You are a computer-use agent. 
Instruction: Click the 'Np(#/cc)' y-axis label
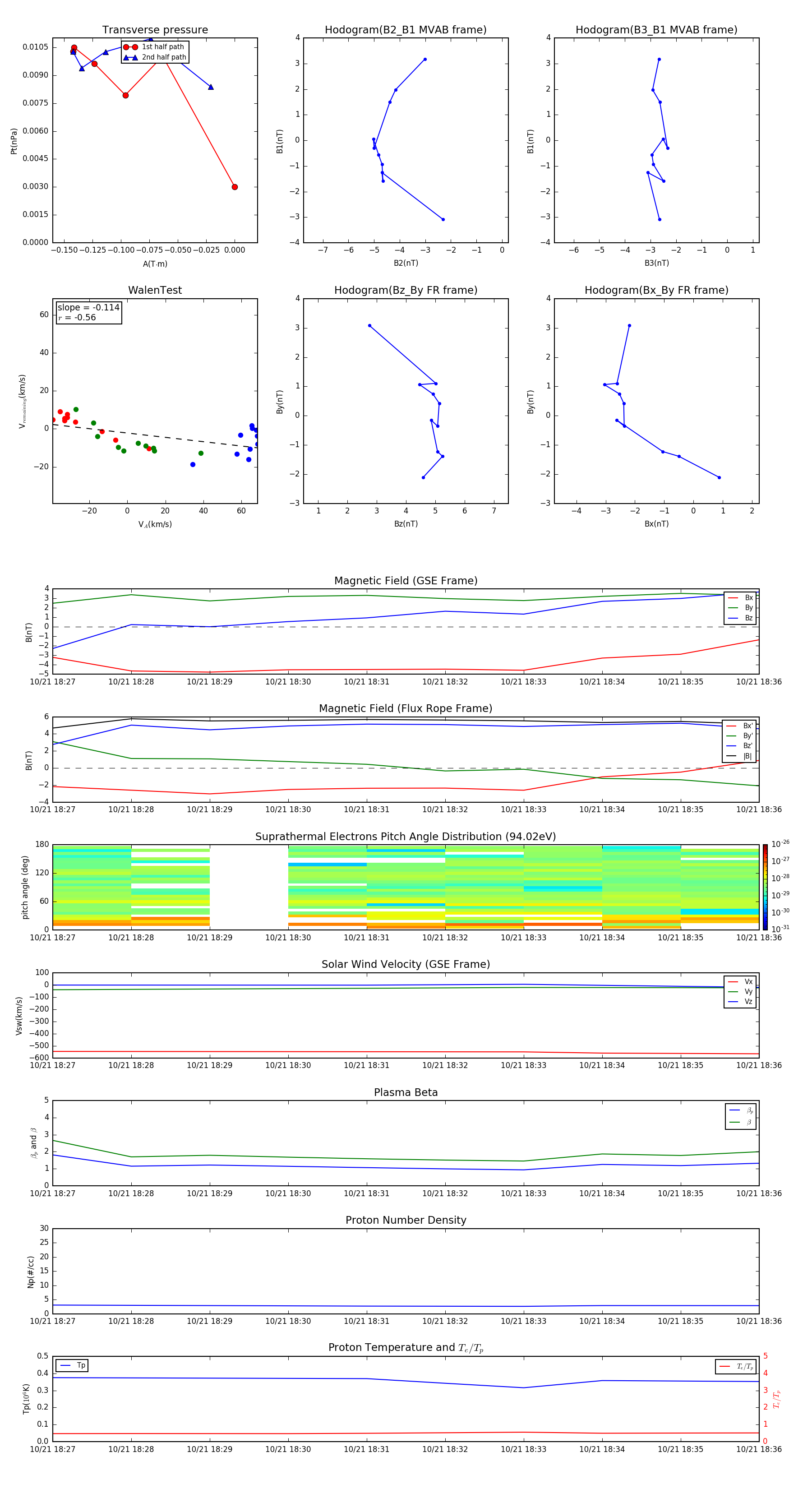[x=31, y=1271]
